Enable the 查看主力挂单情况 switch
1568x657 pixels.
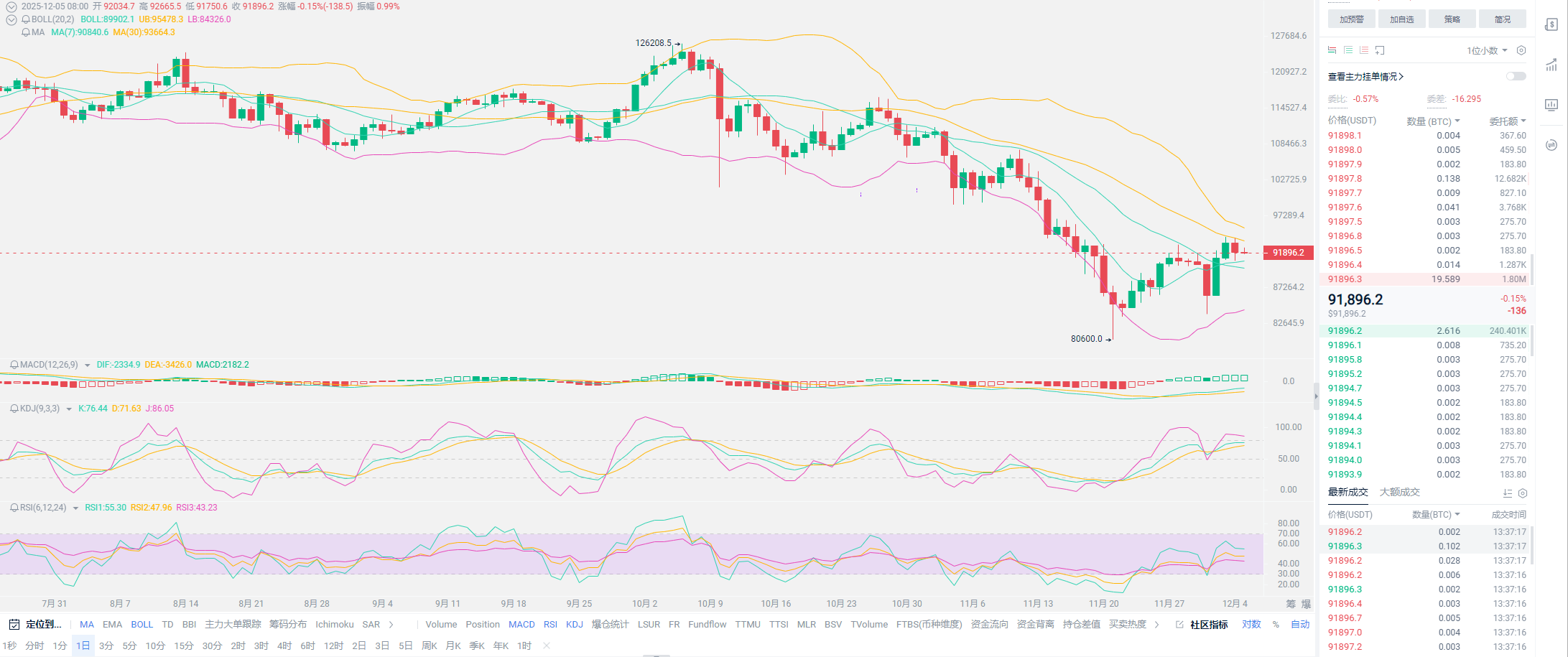[1516, 76]
